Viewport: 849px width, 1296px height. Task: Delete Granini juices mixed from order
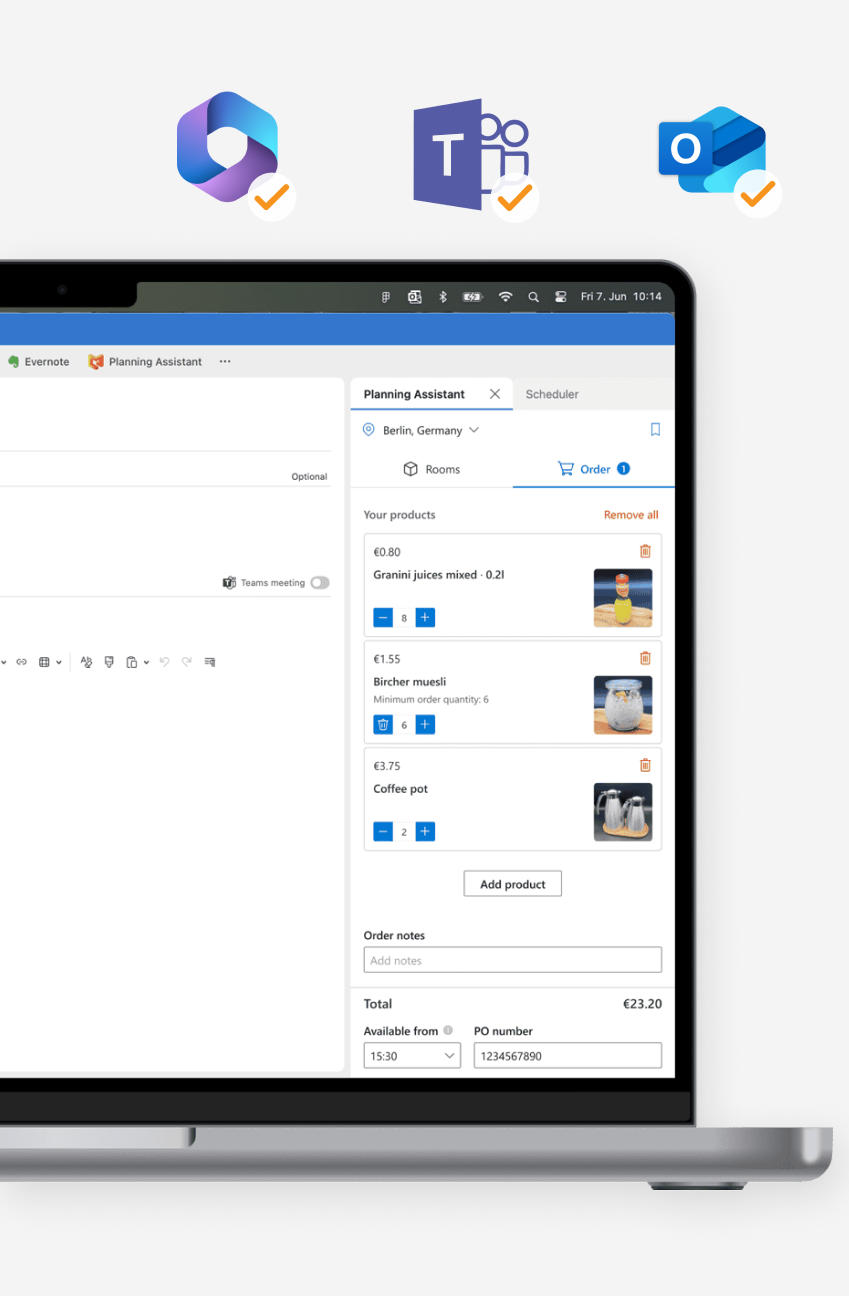645,551
